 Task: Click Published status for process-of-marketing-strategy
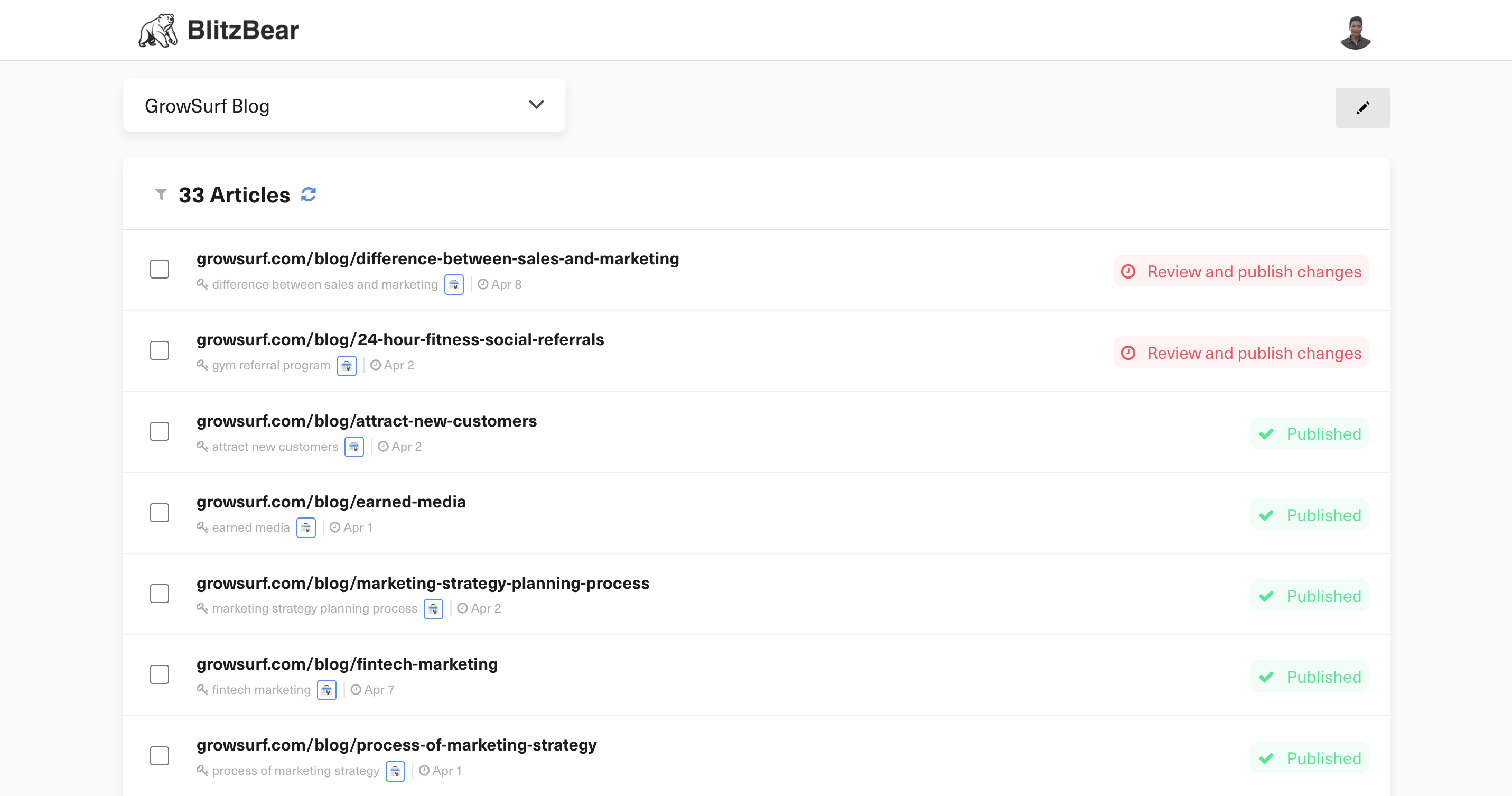point(1310,758)
